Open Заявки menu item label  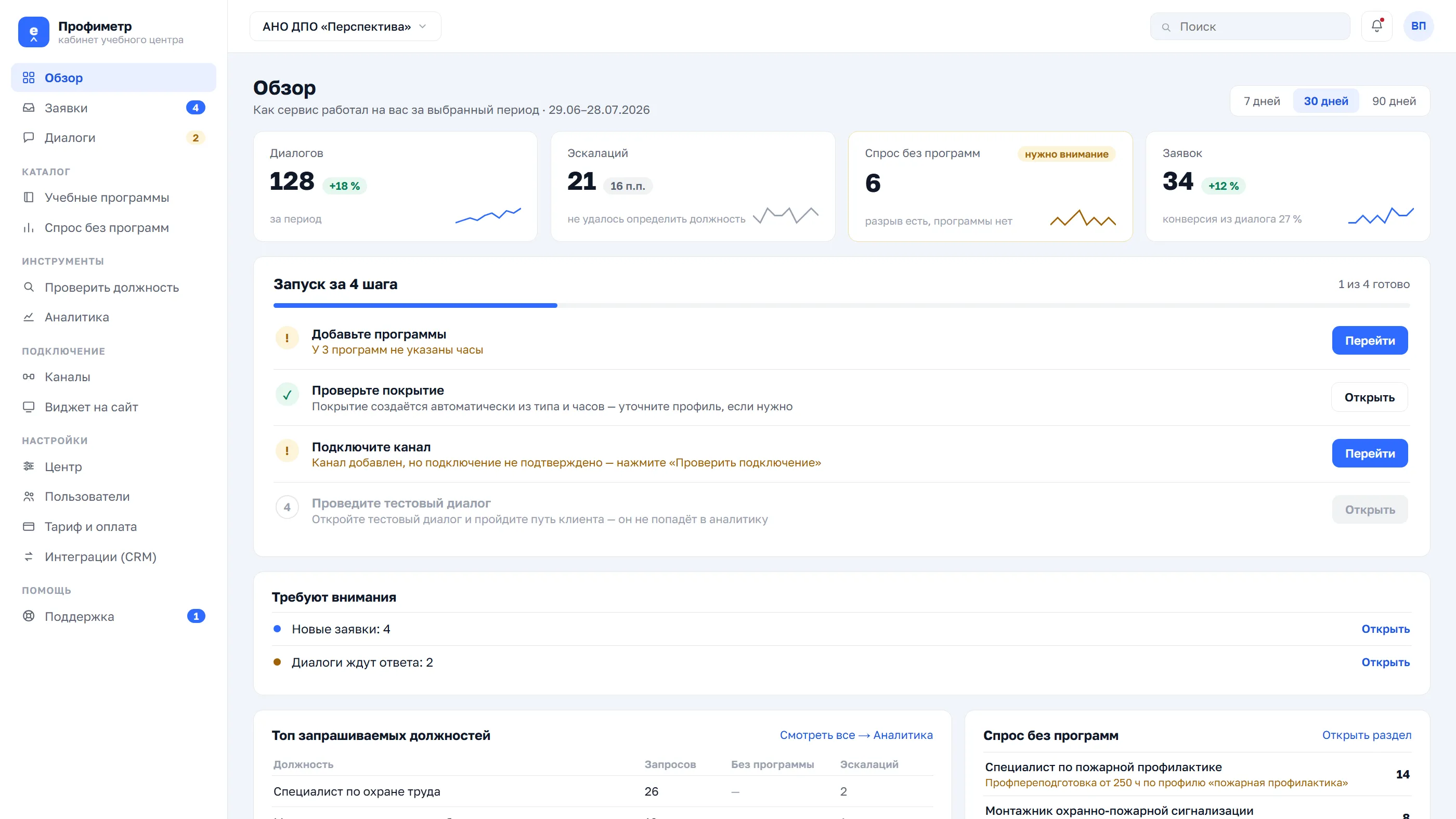(x=66, y=108)
